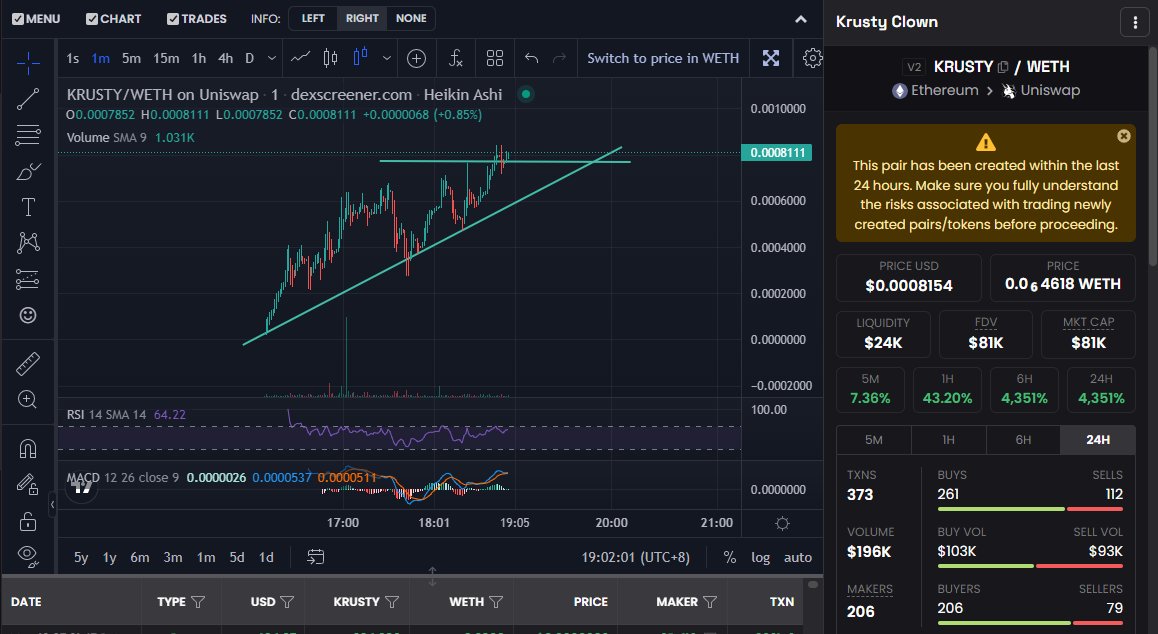
Task: Open chart settings gear
Action: point(812,58)
